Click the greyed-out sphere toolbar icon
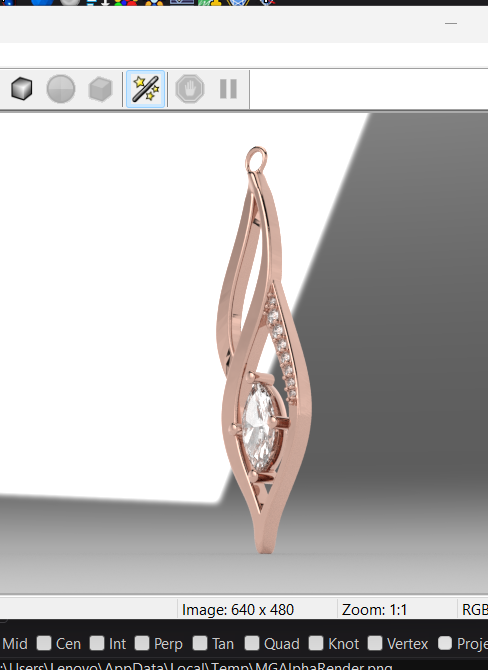 (61, 89)
